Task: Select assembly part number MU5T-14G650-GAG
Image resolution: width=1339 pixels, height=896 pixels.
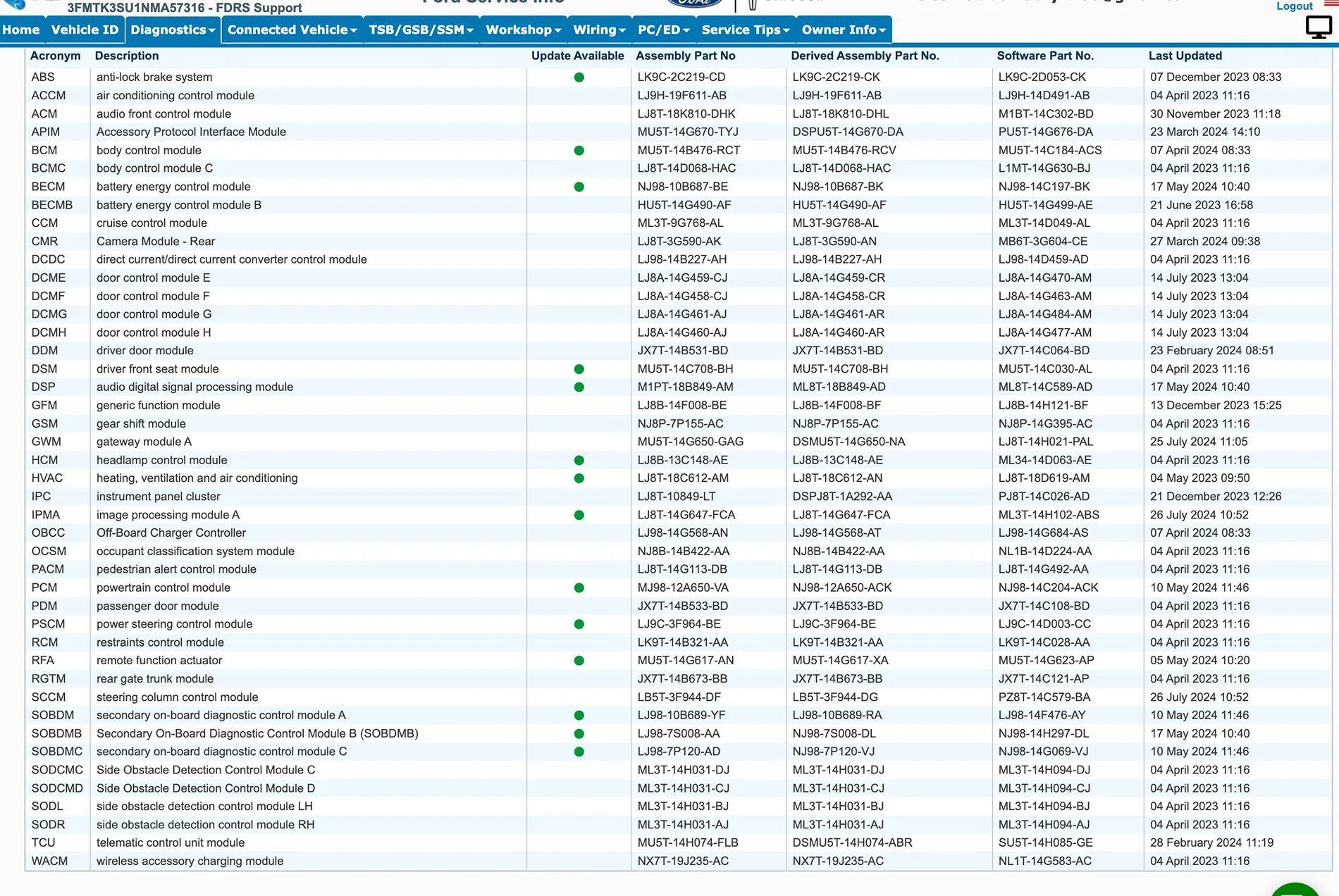Action: [x=691, y=442]
